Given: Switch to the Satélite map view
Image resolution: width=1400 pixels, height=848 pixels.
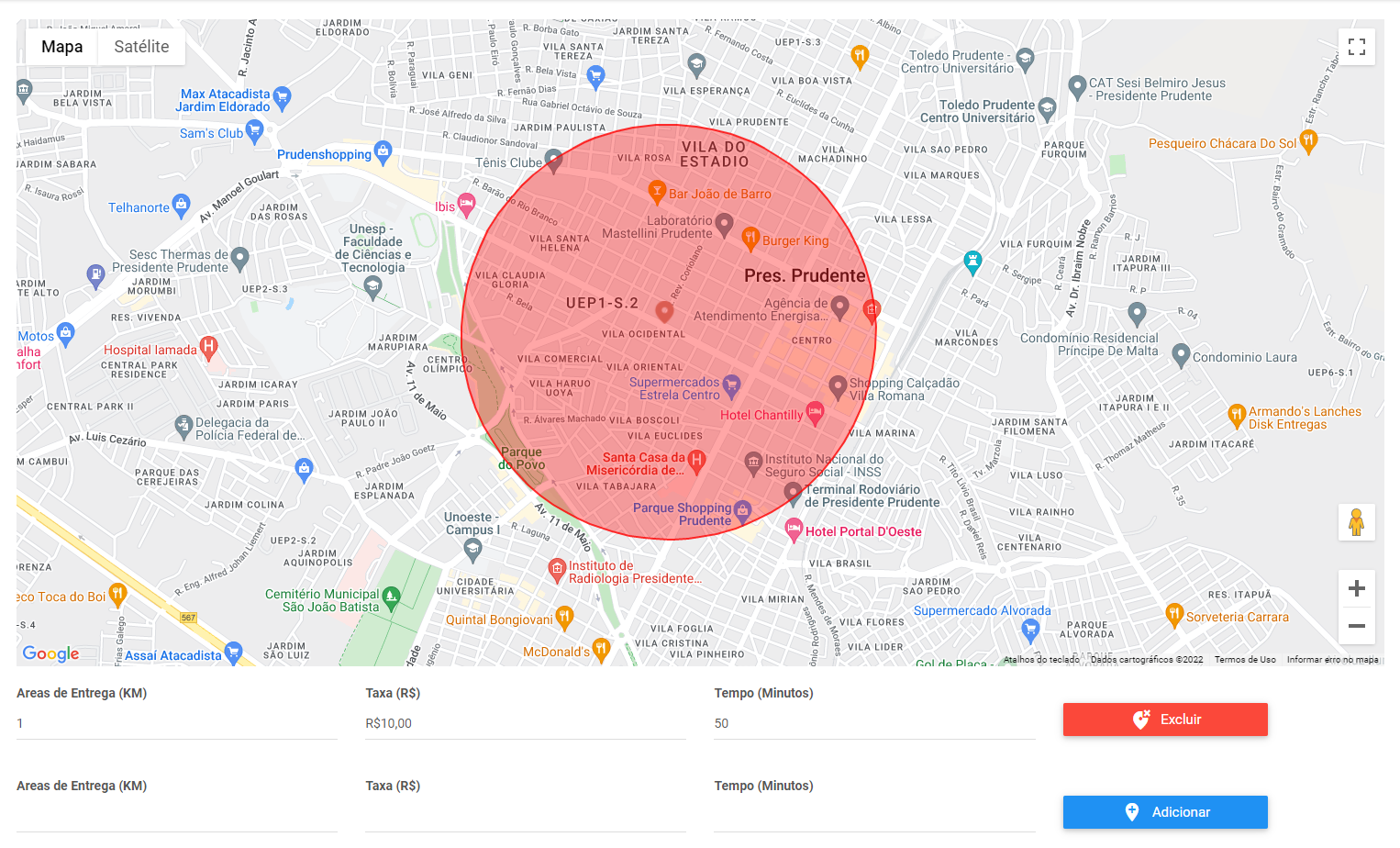Looking at the screenshot, I should pos(141,47).
